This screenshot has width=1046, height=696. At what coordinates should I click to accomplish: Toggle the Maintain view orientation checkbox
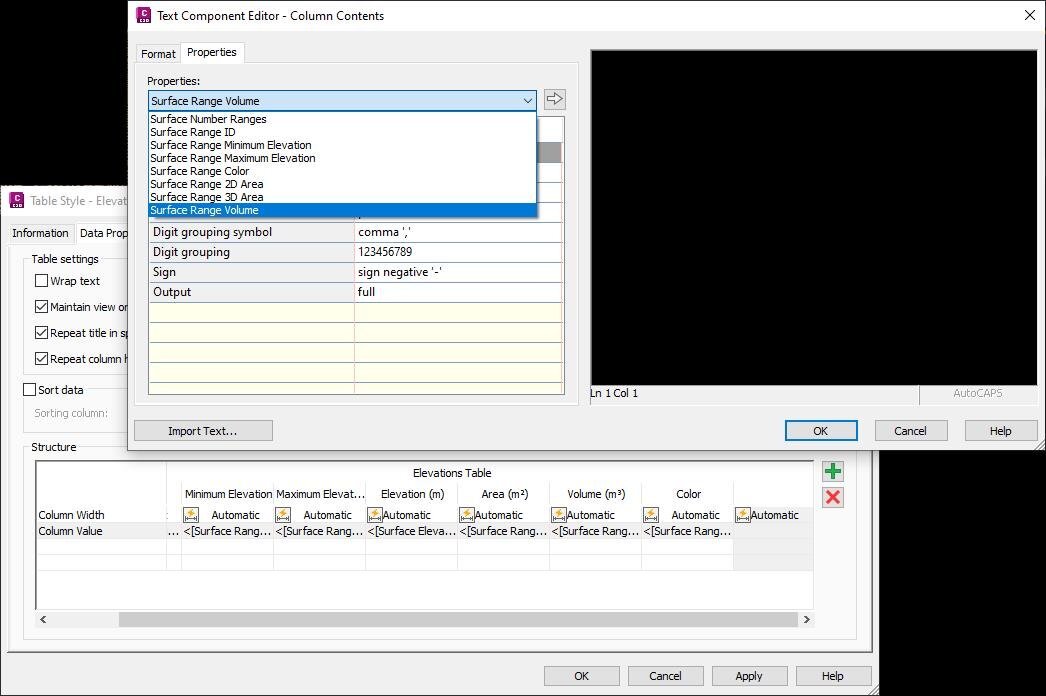click(x=41, y=306)
